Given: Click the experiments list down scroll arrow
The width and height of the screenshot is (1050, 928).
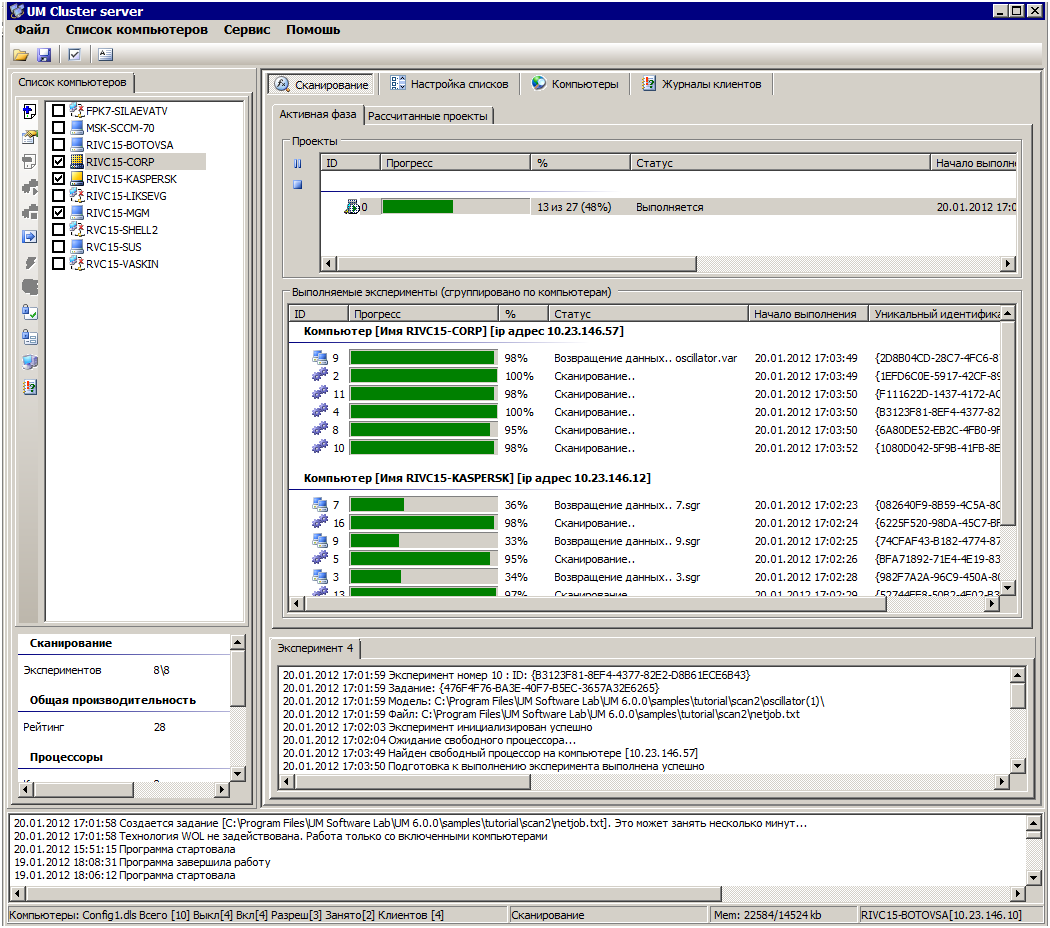Looking at the screenshot, I should pos(1008,588).
